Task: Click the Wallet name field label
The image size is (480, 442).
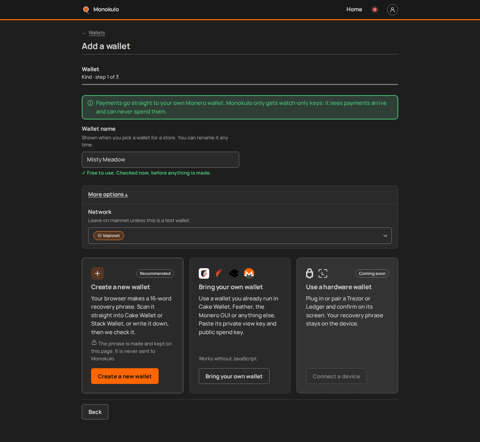Action: tap(99, 129)
